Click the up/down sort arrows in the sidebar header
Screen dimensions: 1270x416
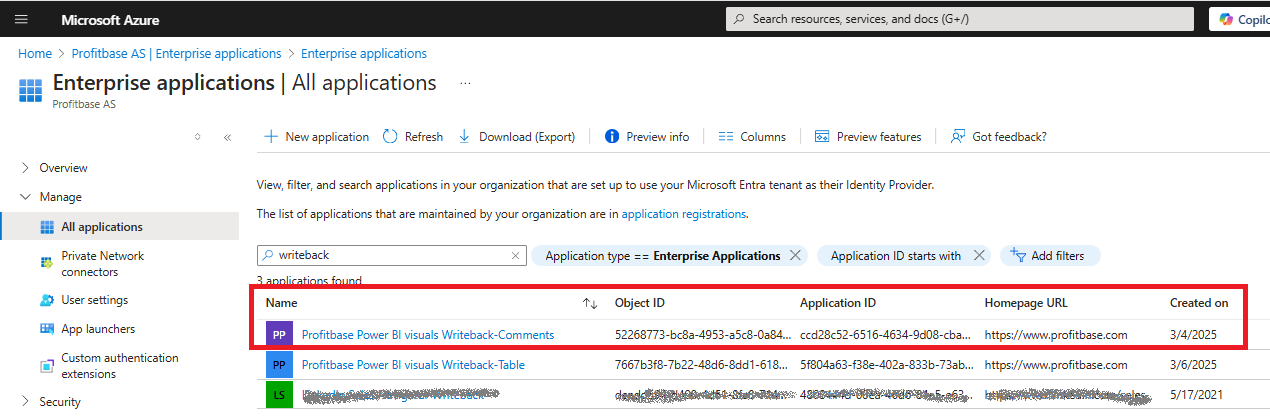pos(197,137)
